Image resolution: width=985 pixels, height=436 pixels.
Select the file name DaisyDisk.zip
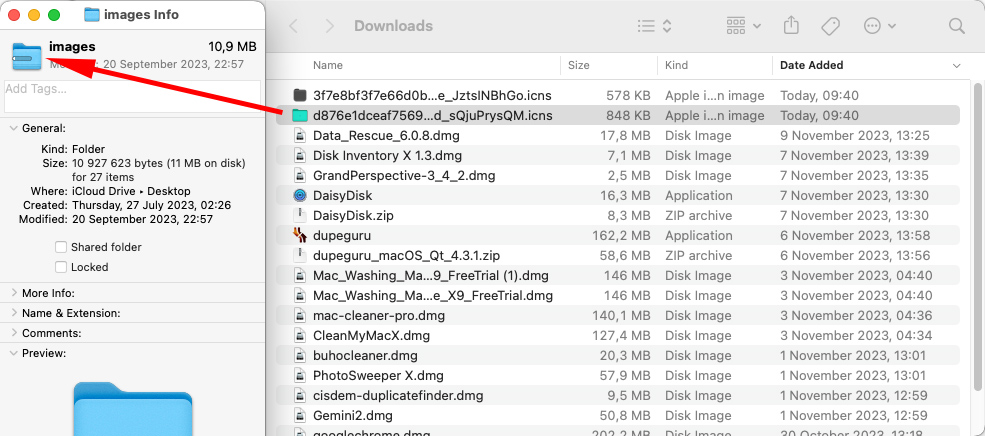coord(353,215)
